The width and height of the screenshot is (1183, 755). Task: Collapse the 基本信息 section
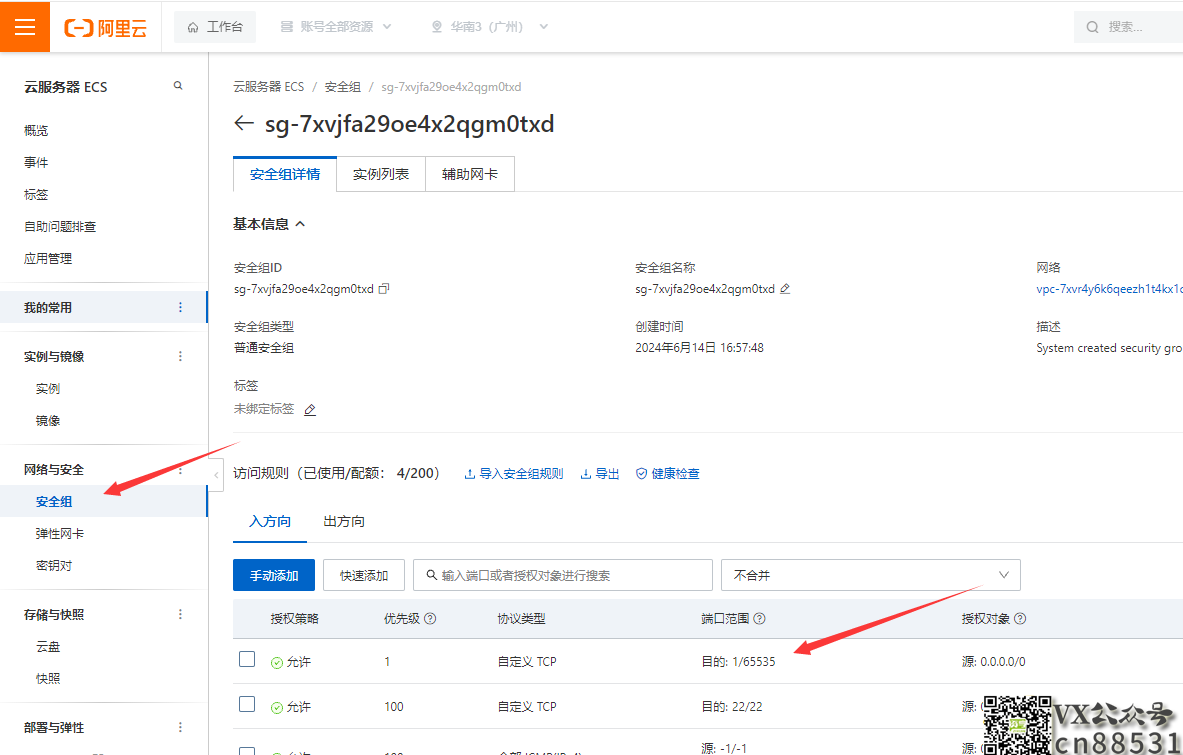pyautogui.click(x=269, y=224)
